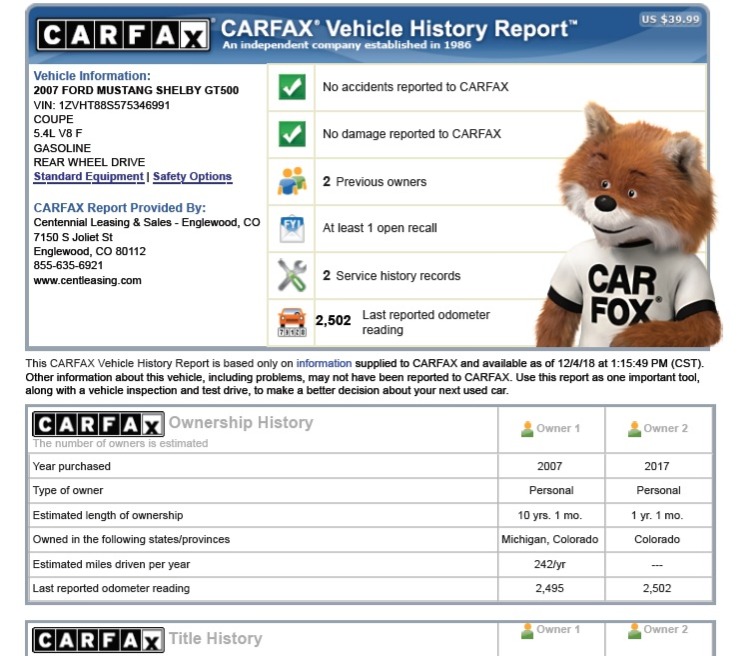Click the Owner 2 person icon in Title History

click(634, 631)
